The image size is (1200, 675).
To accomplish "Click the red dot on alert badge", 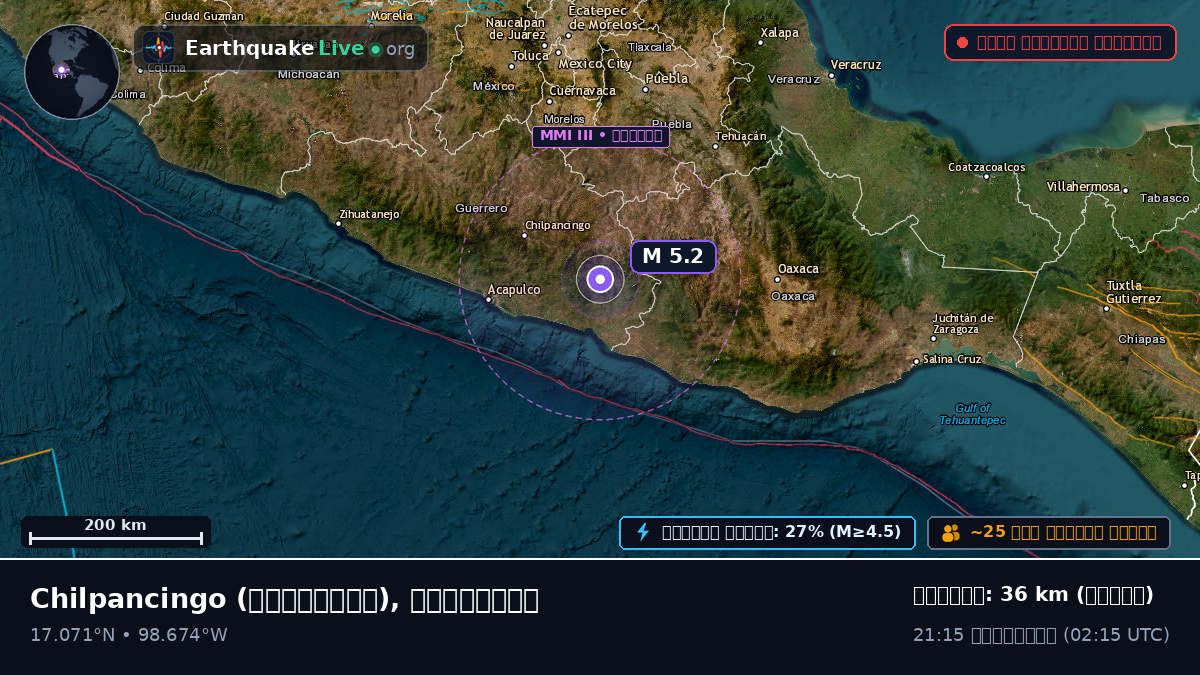I will (962, 42).
